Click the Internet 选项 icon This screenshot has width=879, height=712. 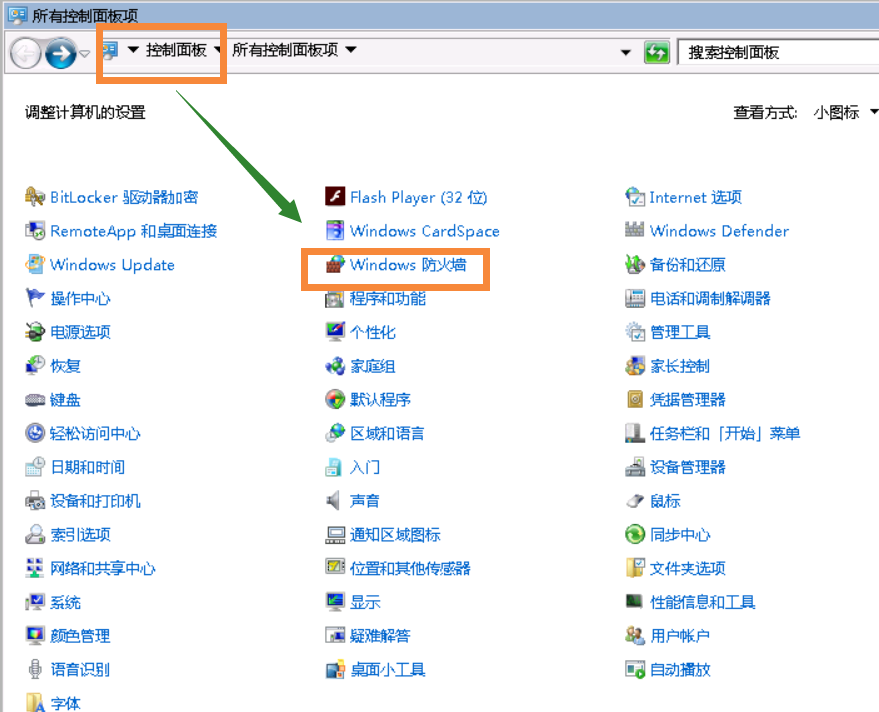[x=635, y=197]
